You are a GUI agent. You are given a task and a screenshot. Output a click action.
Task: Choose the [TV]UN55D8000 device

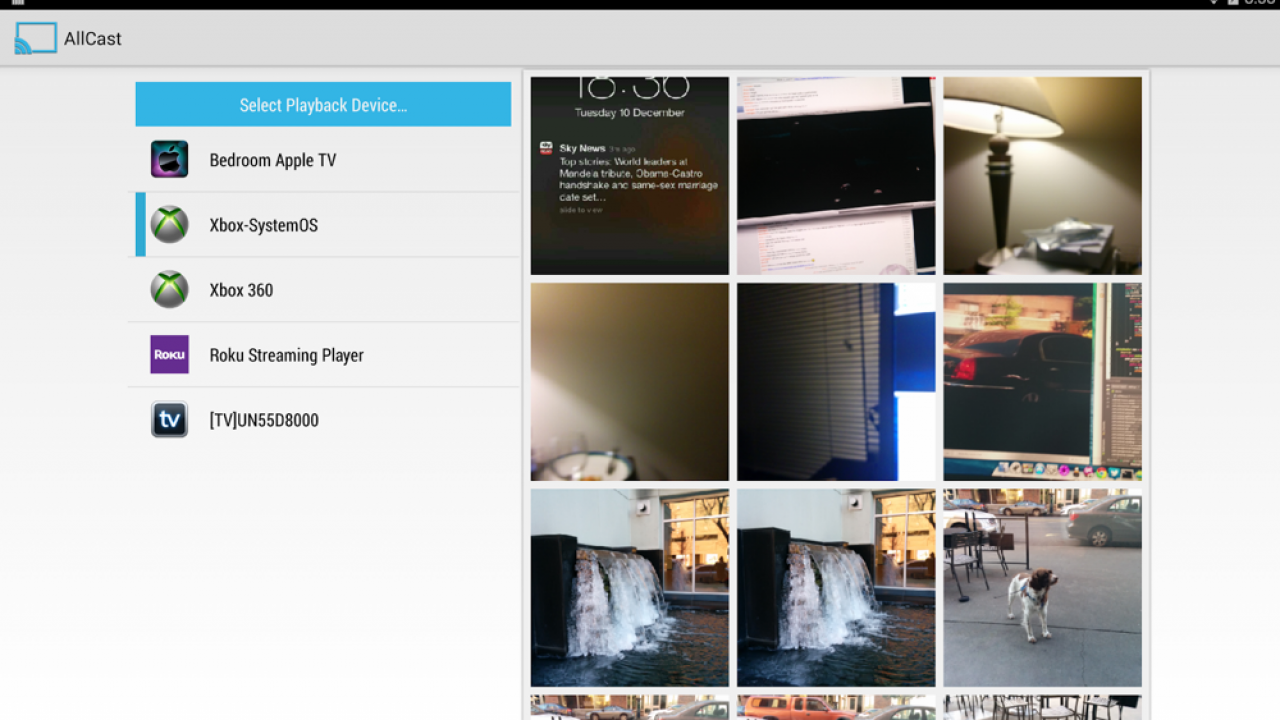(264, 420)
